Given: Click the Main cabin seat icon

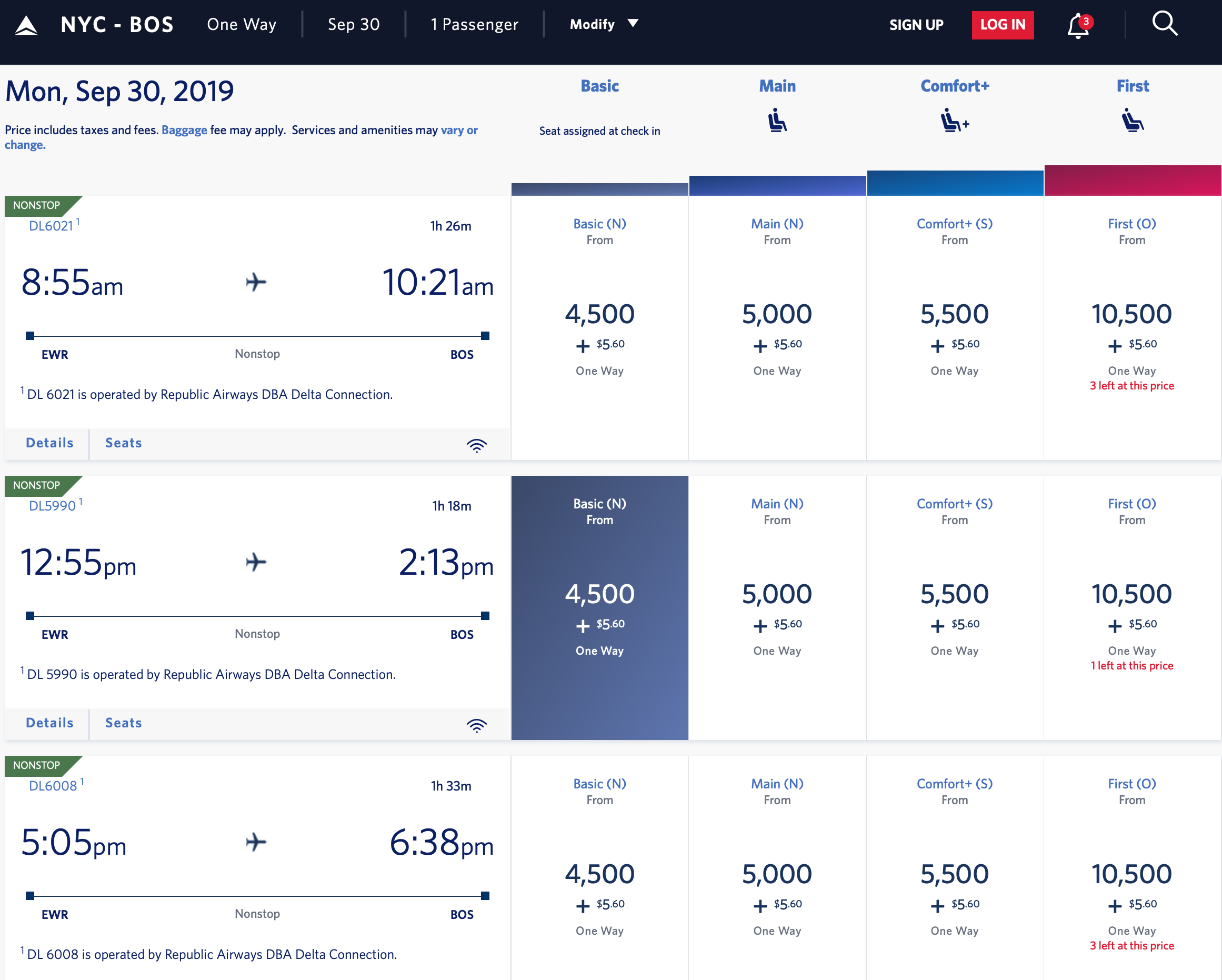Looking at the screenshot, I should [777, 119].
